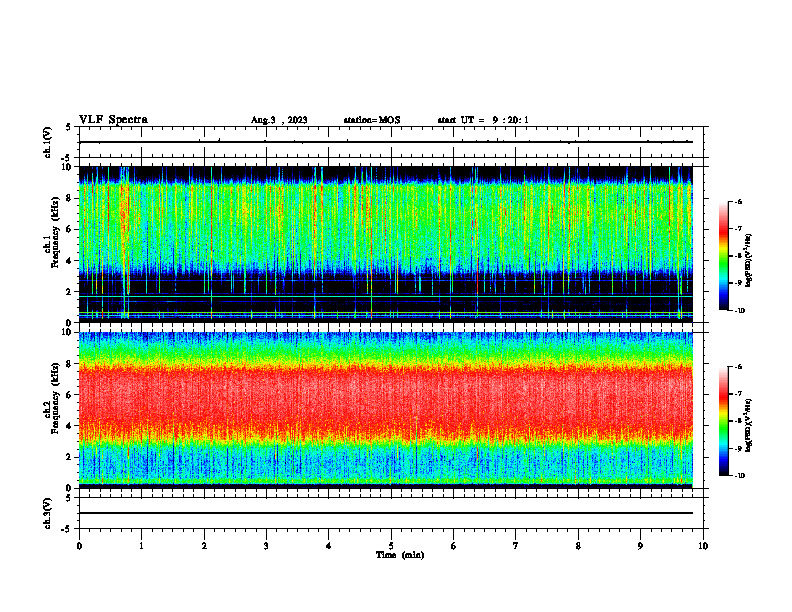Viewport: 792px width, 612px height.
Task: Click tick label "10" on the Time axis
Action: pos(703,546)
